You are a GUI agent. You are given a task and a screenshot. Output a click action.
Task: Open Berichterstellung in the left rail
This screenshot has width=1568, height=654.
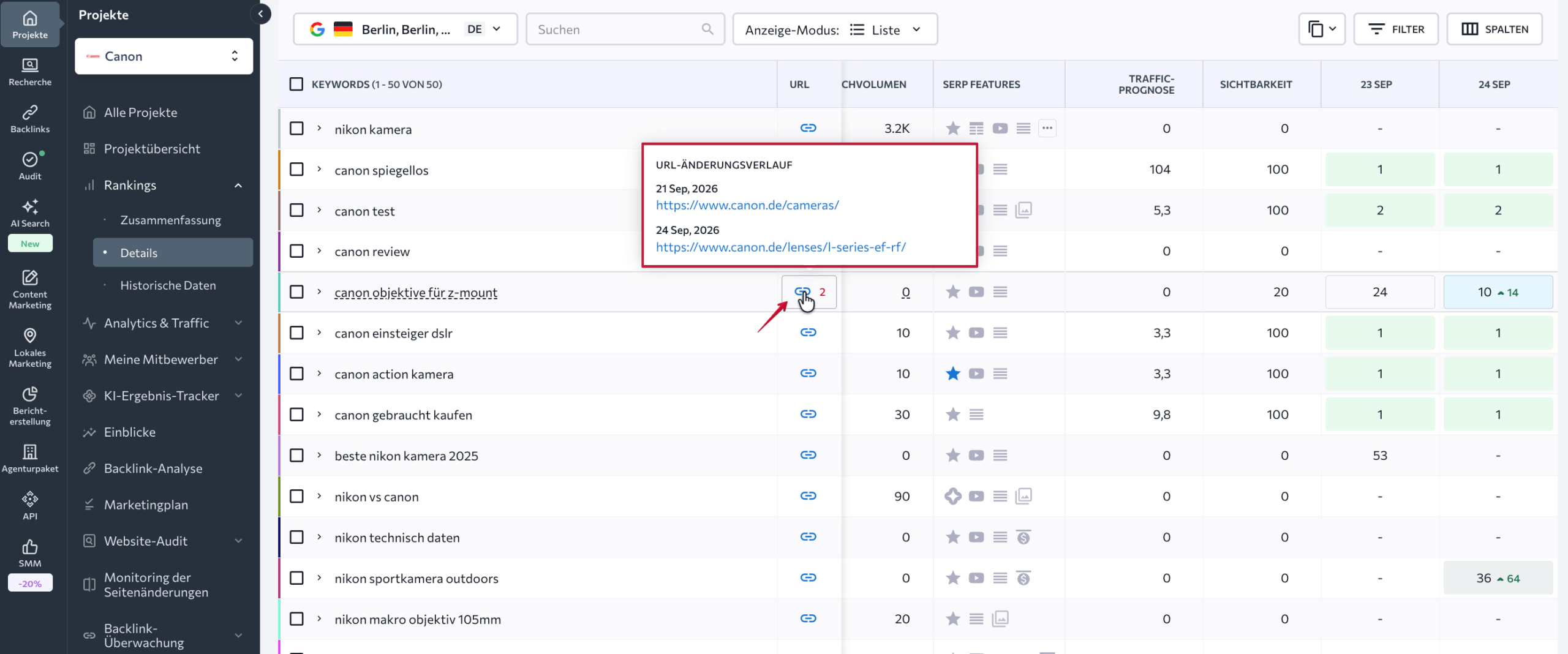30,406
